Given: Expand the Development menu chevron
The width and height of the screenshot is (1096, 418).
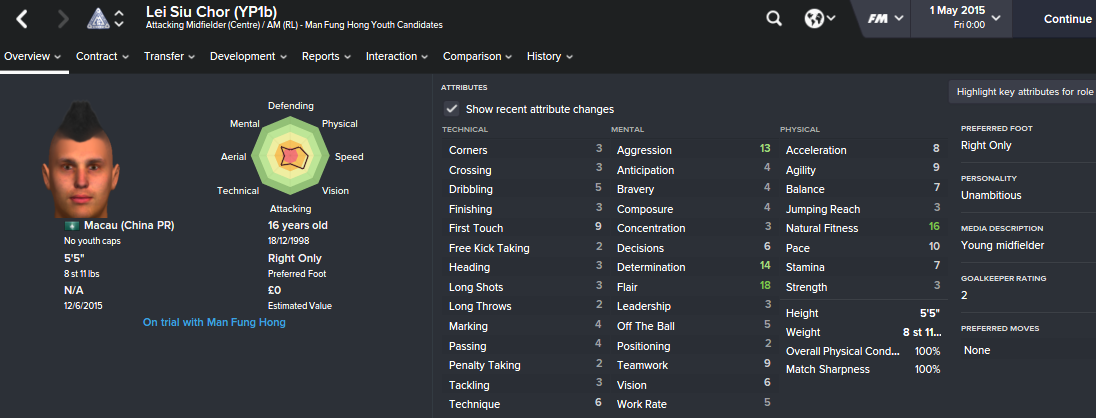Looking at the screenshot, I should coord(282,57).
